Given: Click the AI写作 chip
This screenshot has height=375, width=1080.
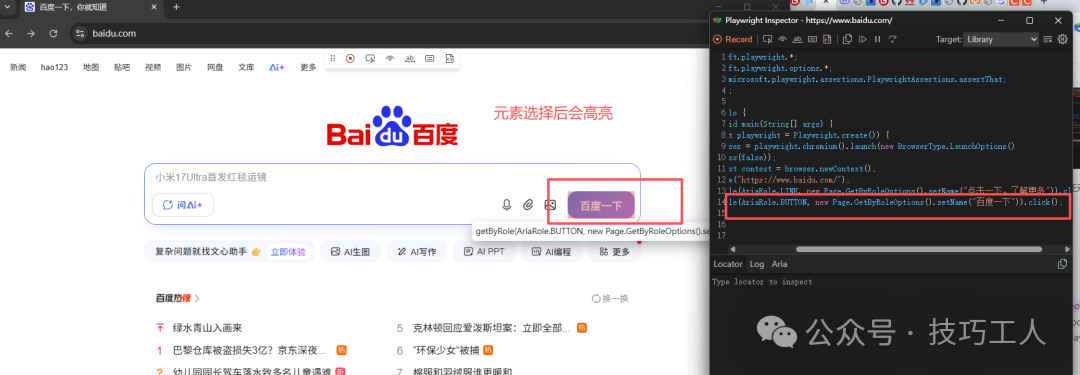Looking at the screenshot, I should 416,252.
